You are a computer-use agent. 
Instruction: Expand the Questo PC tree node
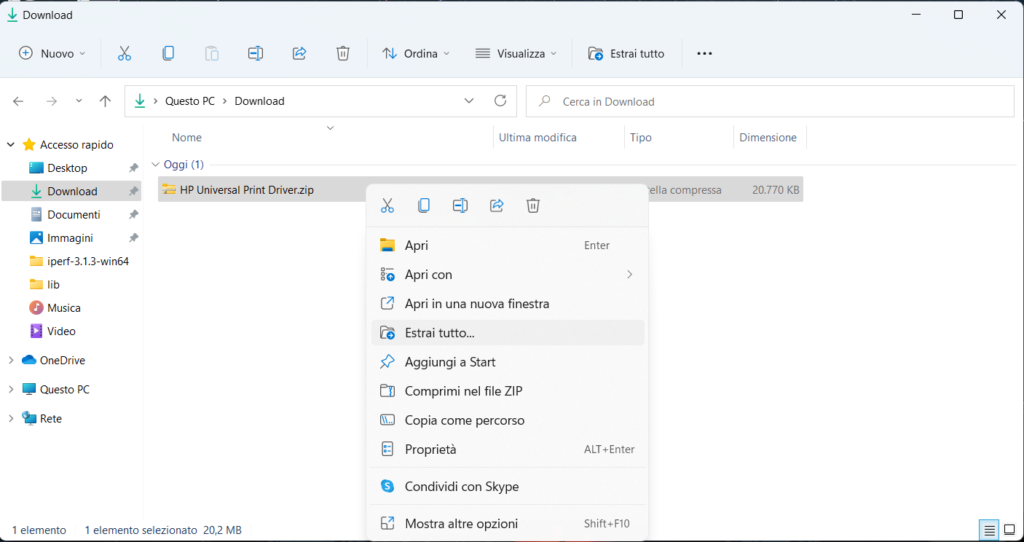[11, 389]
